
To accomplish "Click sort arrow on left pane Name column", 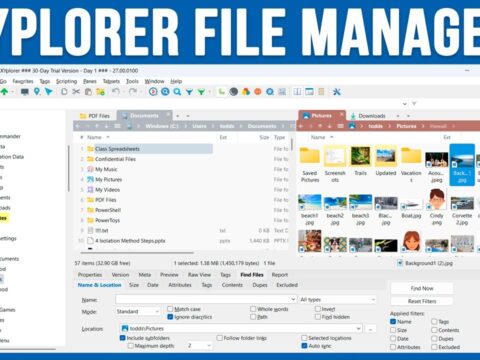I will (x=108, y=137).
